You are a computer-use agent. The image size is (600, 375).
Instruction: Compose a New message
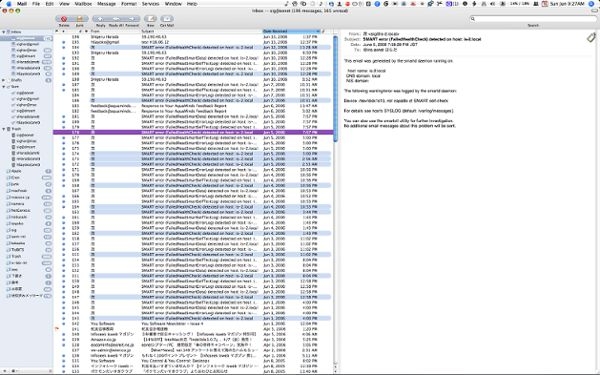coord(150,19)
